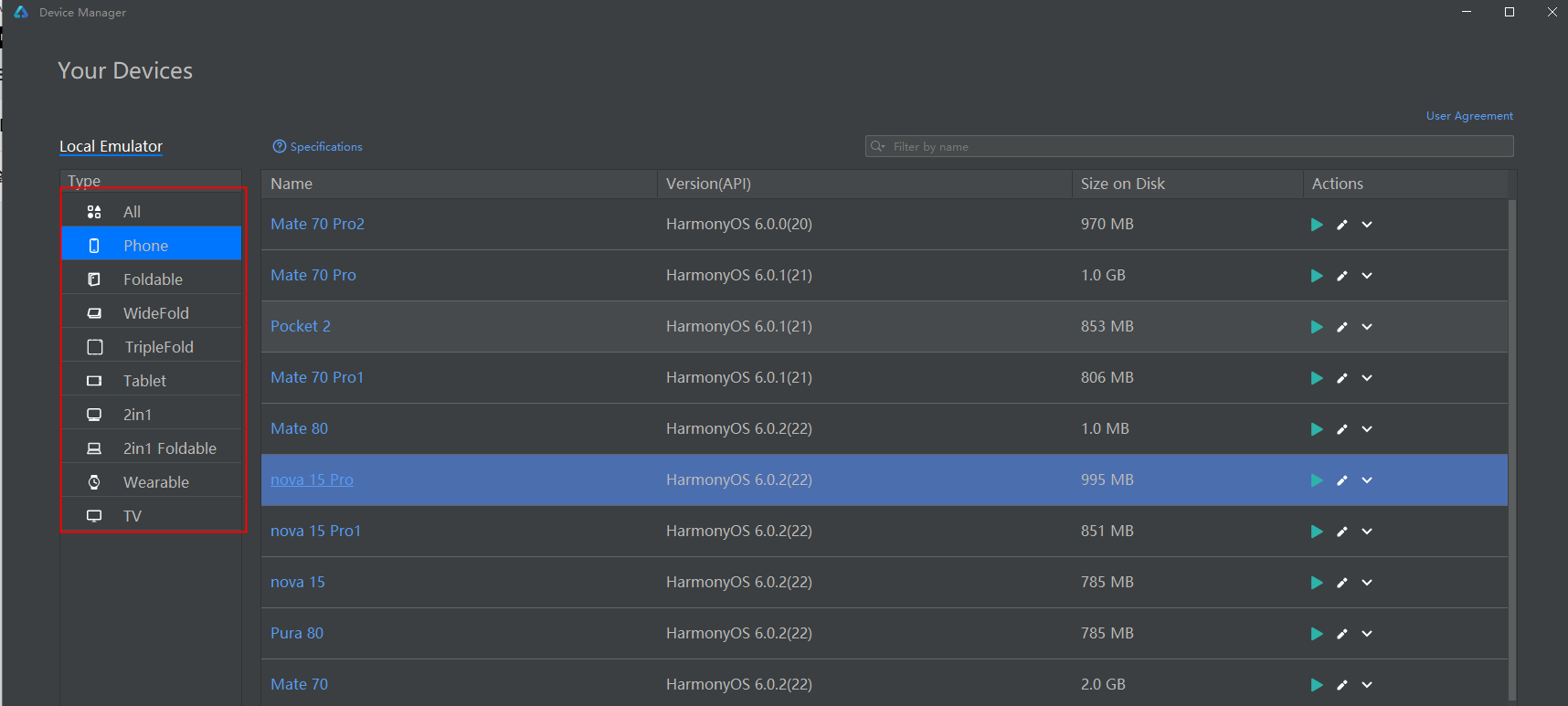Run the nova 15 Pro emulator
The width and height of the screenshot is (1568, 706).
coord(1317,480)
